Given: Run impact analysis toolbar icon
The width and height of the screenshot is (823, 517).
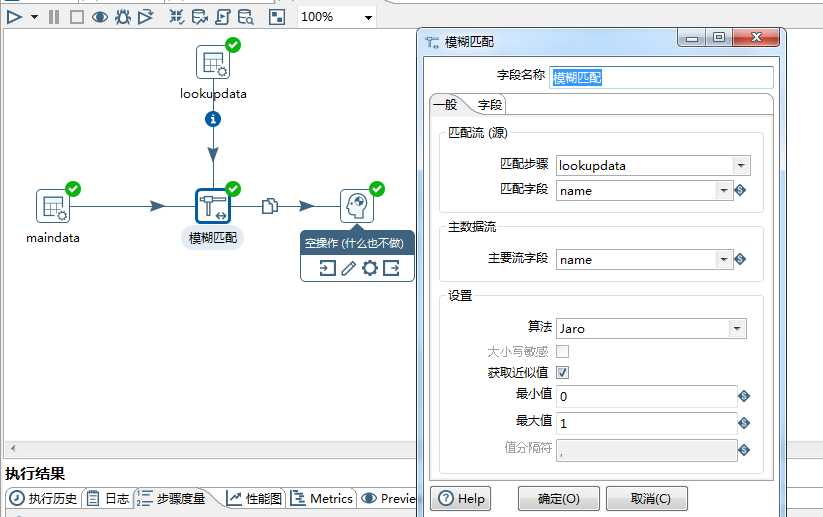Looking at the screenshot, I should 199,17.
